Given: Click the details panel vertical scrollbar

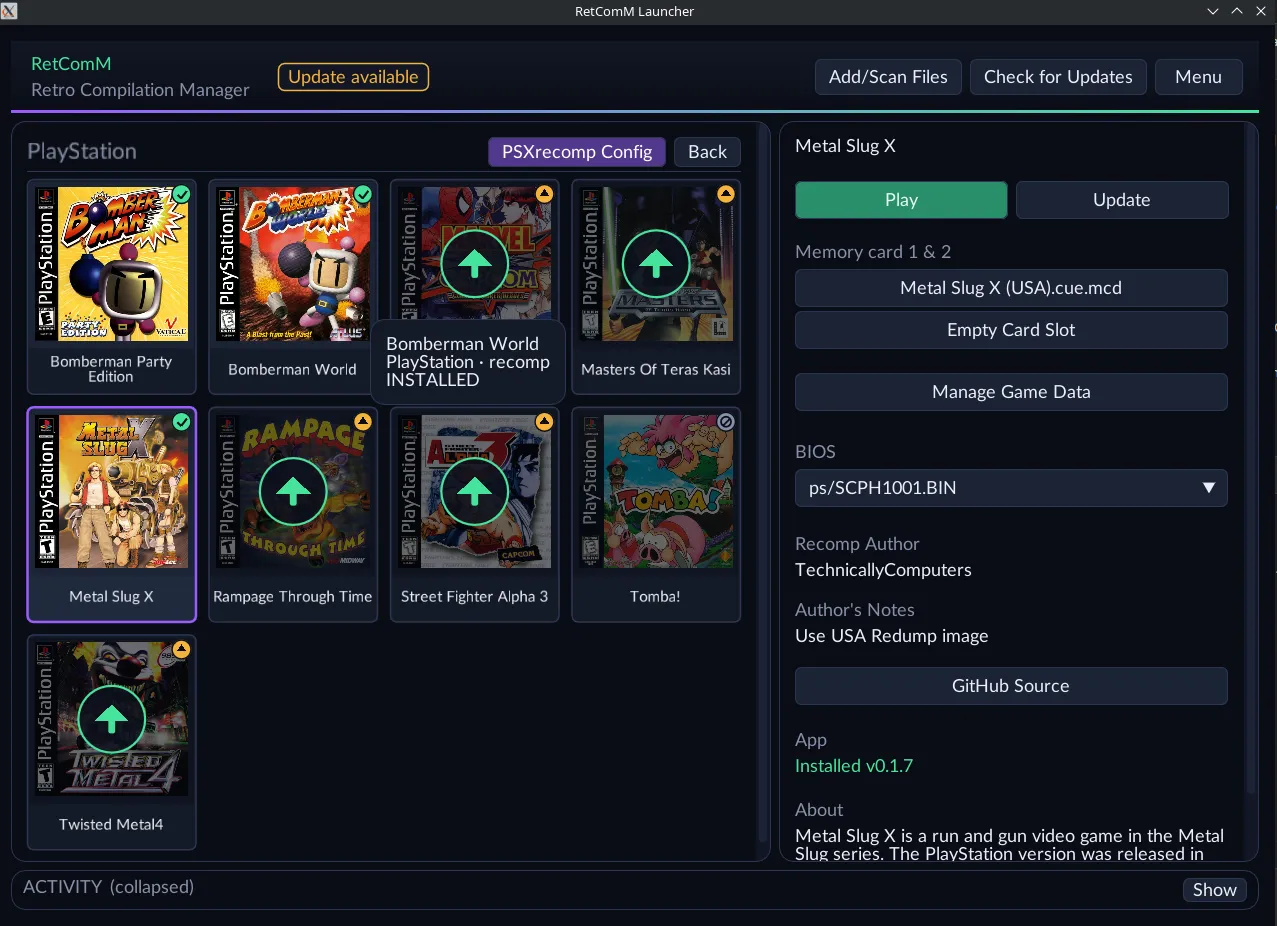Looking at the screenshot, I should pos(1250,460).
